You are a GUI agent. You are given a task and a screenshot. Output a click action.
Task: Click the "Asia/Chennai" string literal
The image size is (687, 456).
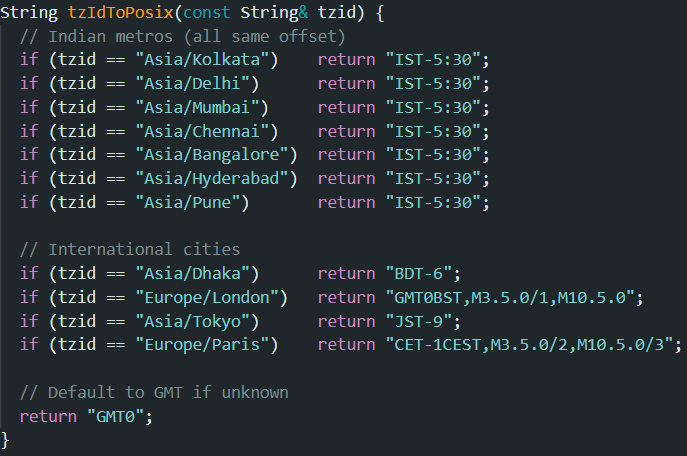207,131
